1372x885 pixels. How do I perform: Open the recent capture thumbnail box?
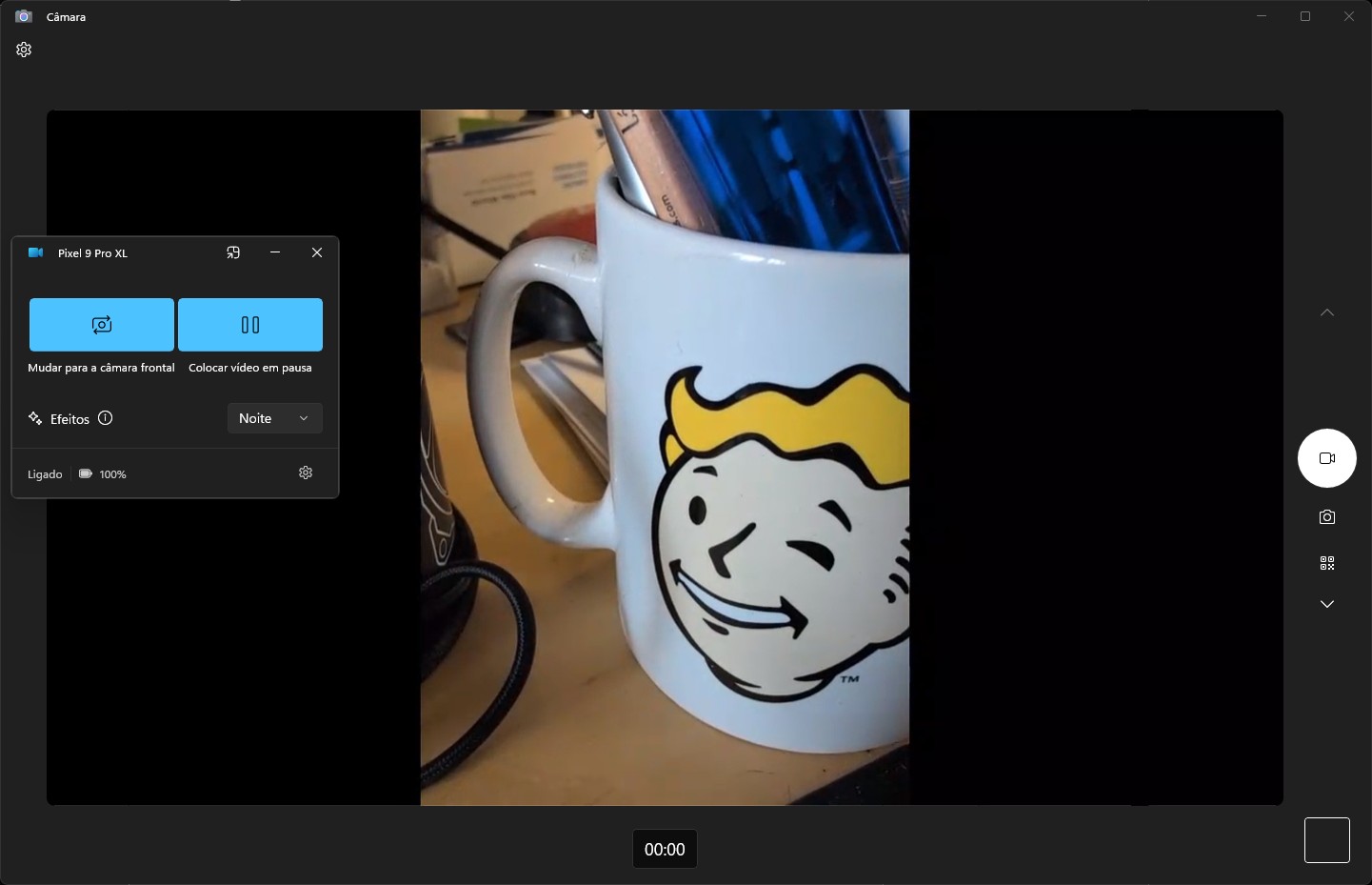[x=1326, y=840]
